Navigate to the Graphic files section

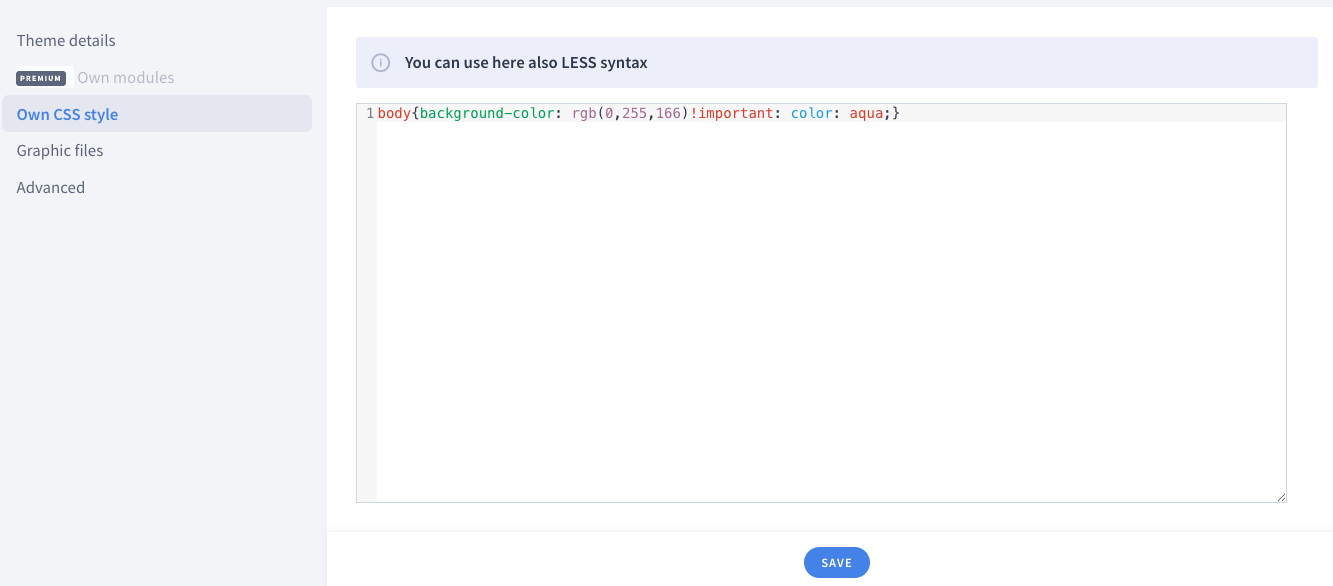pos(60,150)
